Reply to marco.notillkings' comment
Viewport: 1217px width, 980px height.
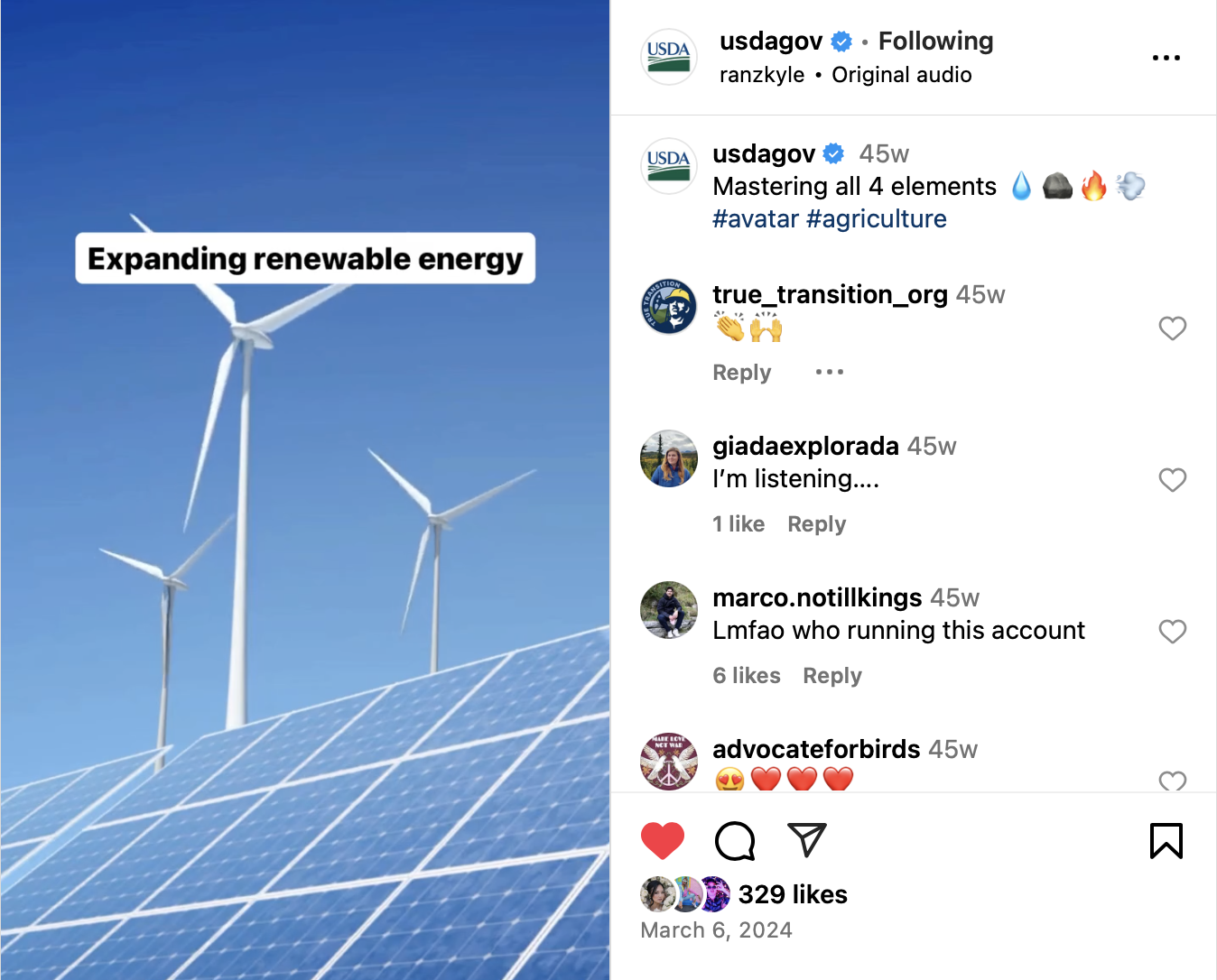(x=832, y=676)
